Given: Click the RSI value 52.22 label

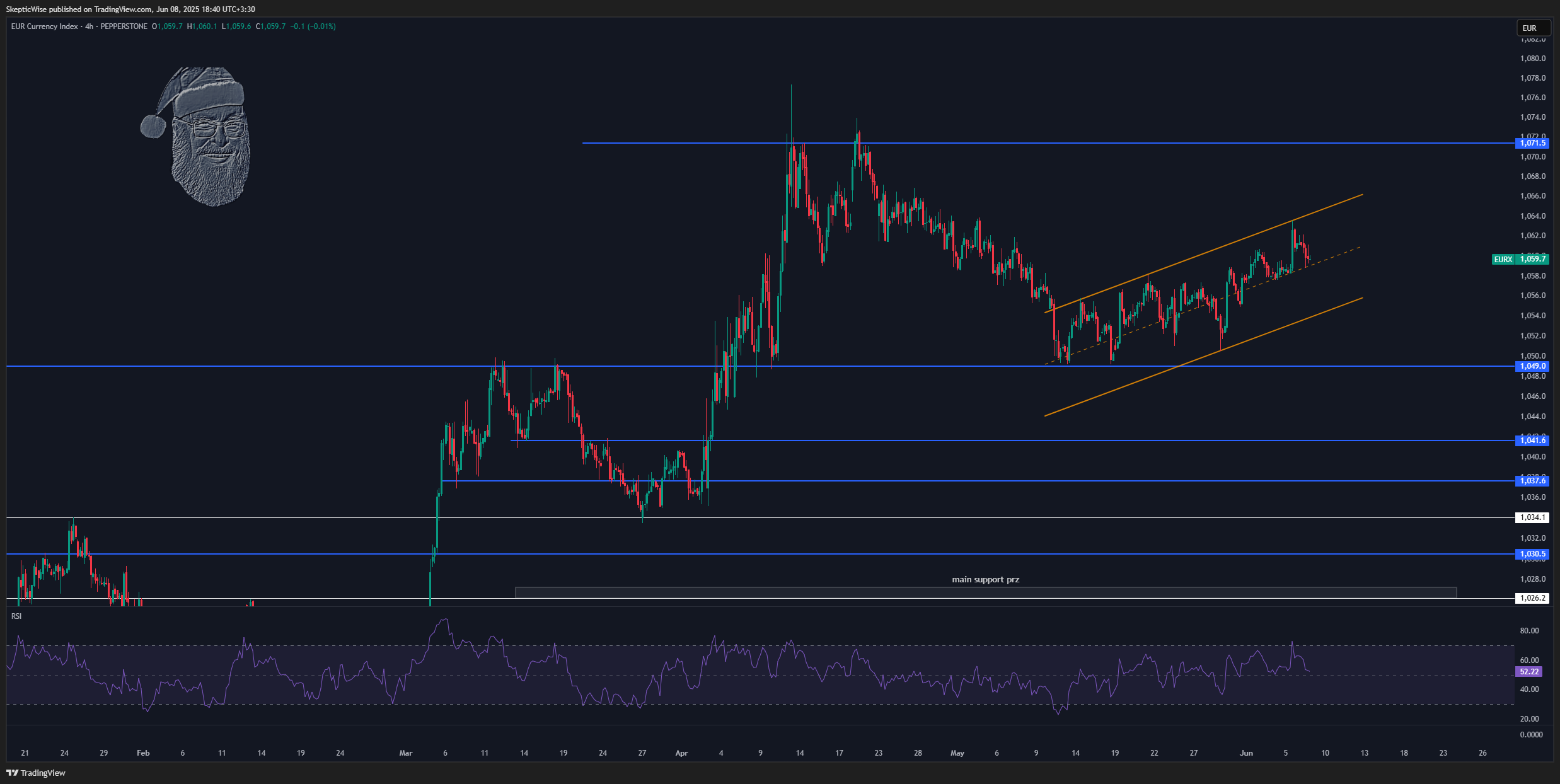Looking at the screenshot, I should click(x=1530, y=672).
